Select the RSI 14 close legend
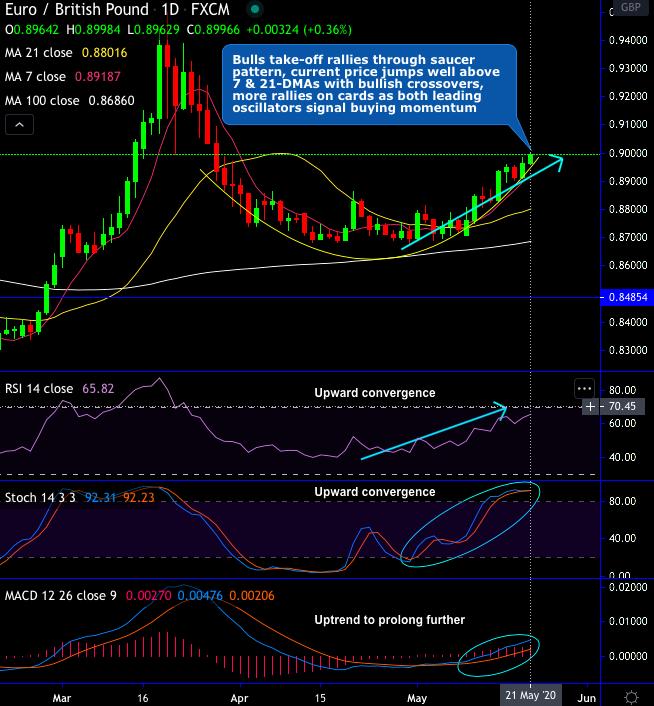 [x=39, y=389]
